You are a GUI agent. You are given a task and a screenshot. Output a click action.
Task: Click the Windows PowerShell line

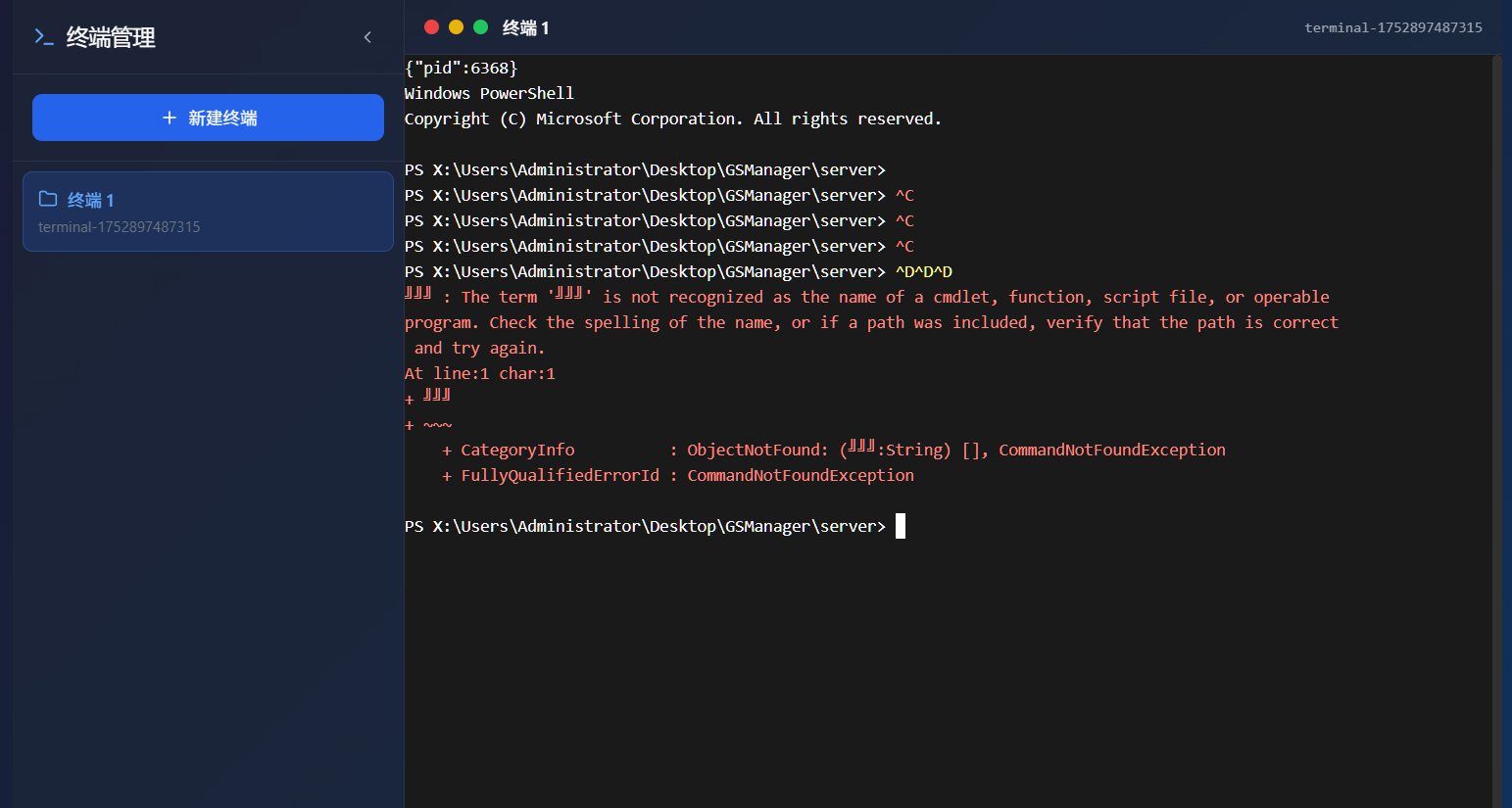pos(489,93)
